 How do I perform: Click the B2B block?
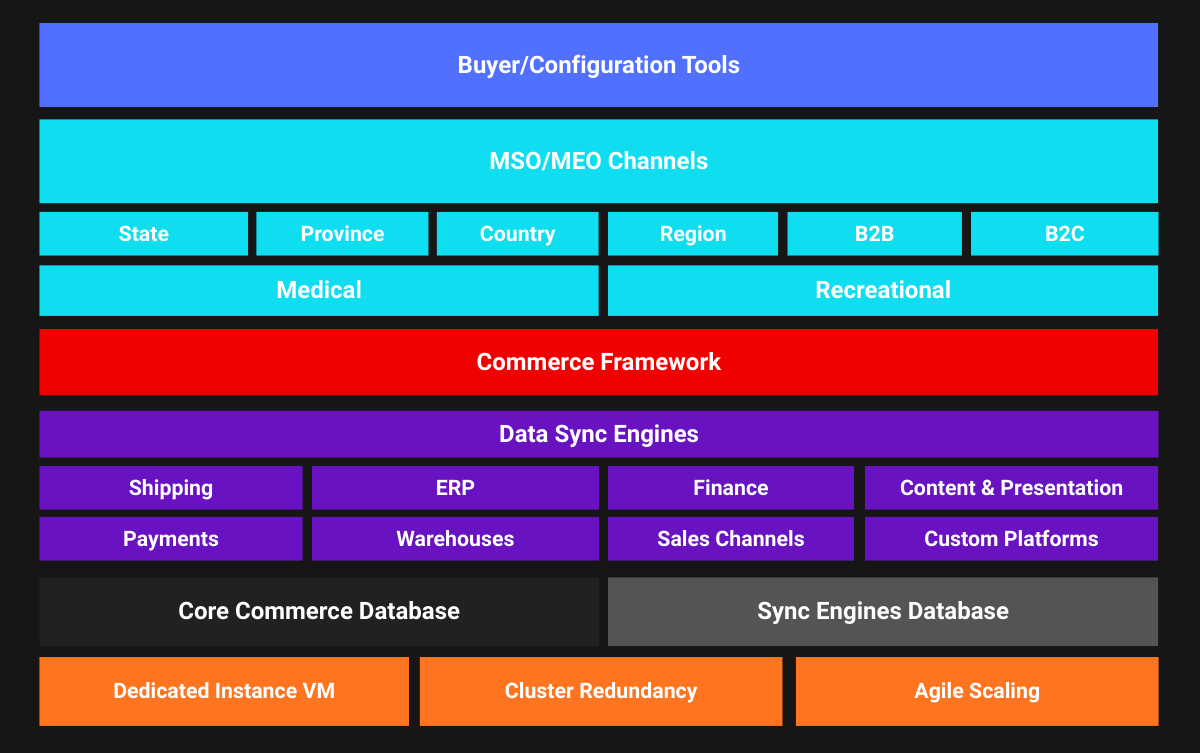[x=874, y=233]
